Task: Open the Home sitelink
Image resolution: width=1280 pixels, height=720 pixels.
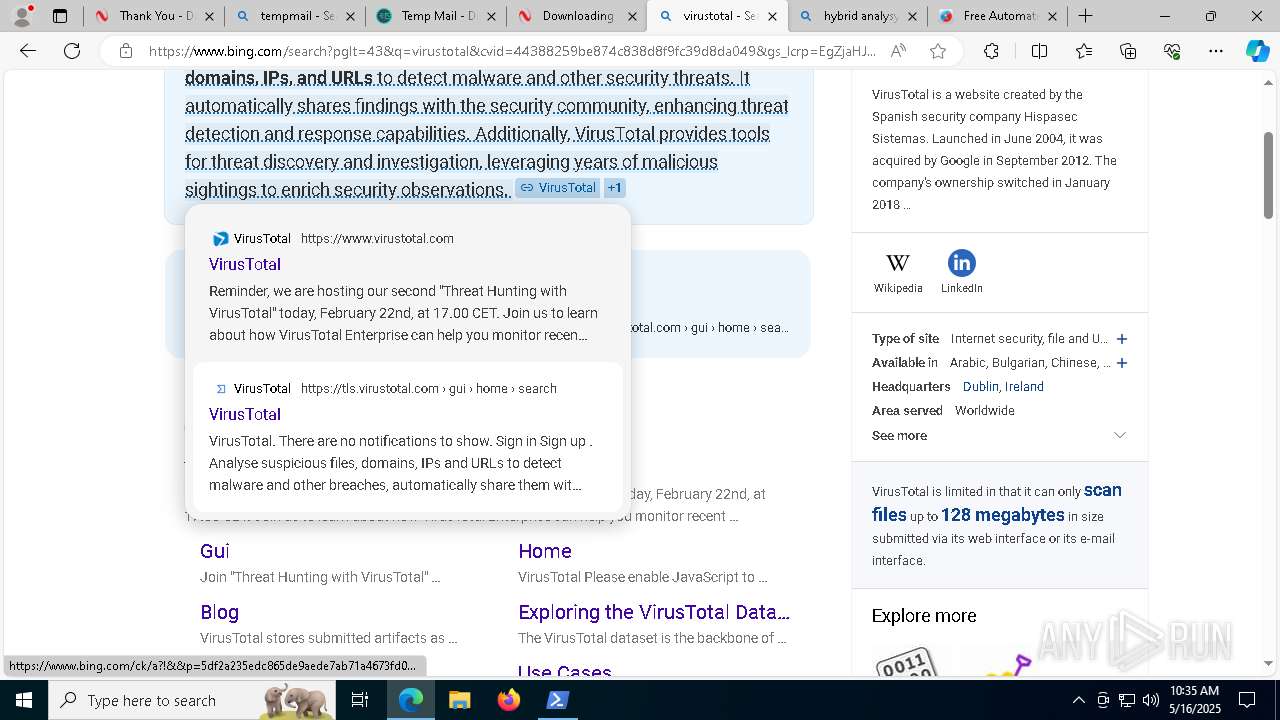Action: coord(545,551)
